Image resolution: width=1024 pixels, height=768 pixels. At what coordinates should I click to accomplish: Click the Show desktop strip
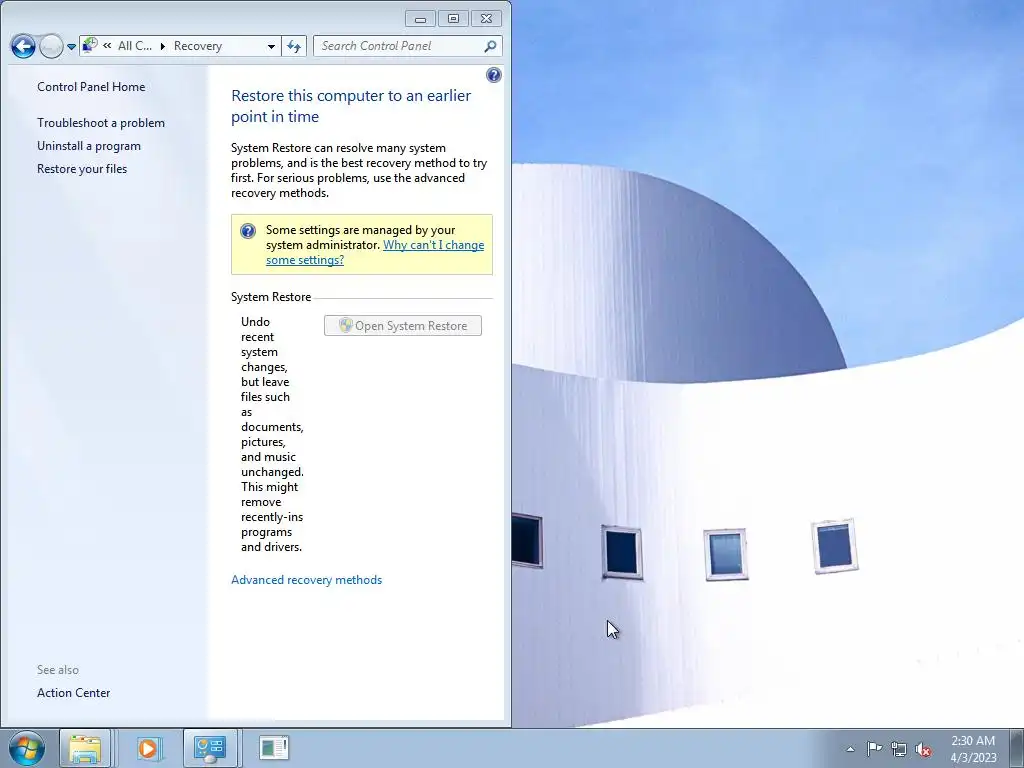pyautogui.click(x=1016, y=748)
